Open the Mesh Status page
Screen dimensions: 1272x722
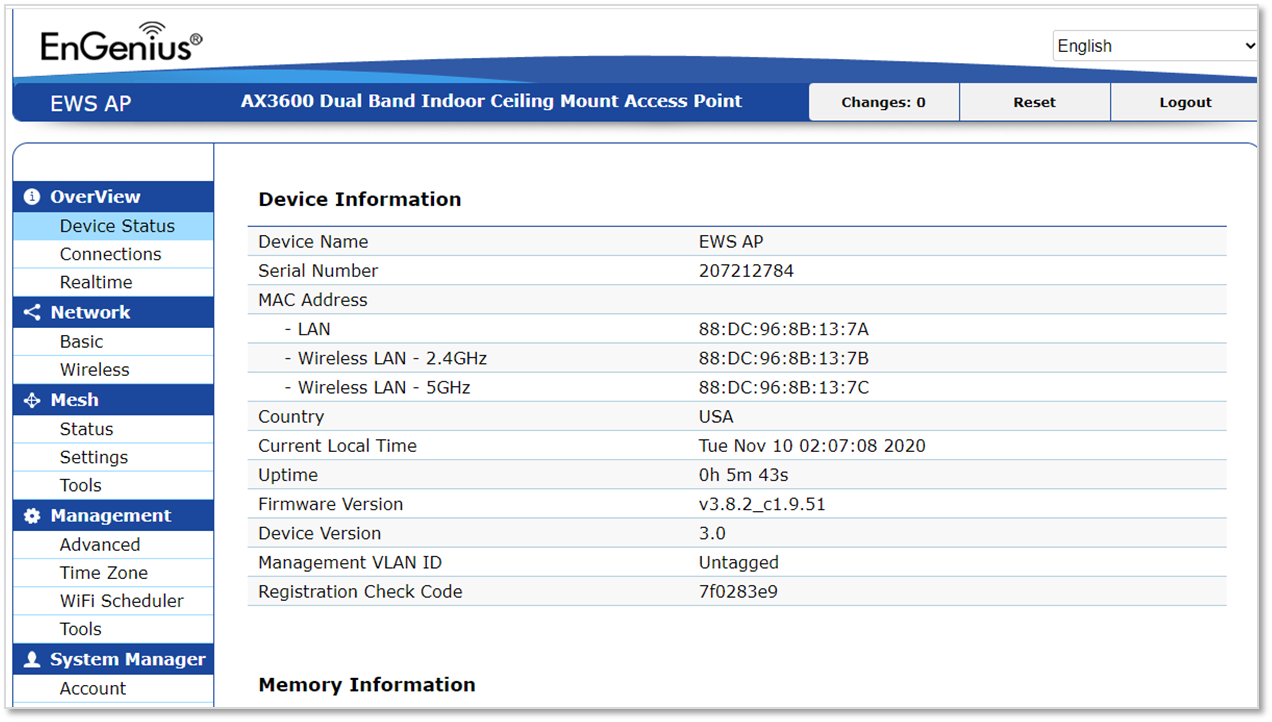[x=86, y=429]
